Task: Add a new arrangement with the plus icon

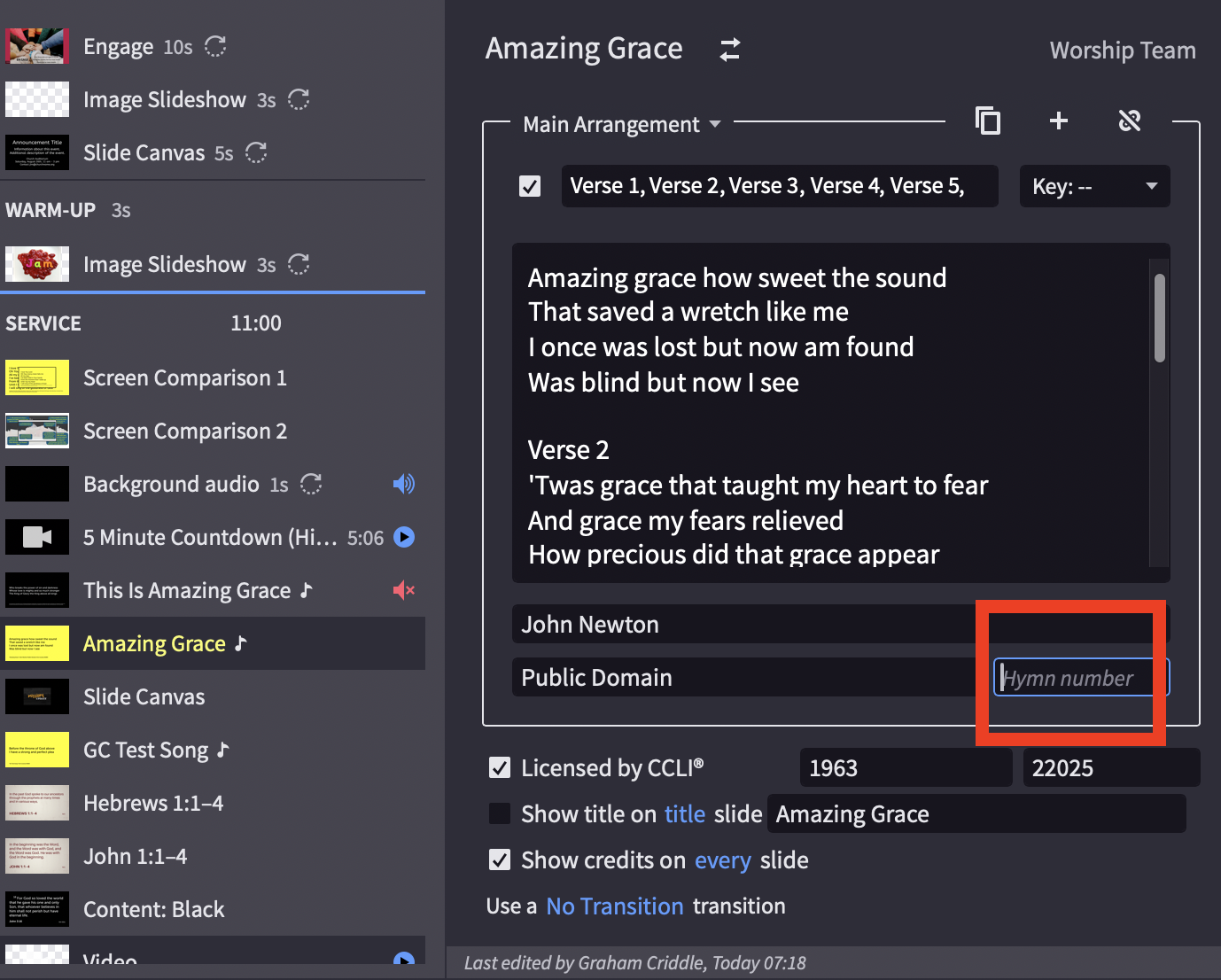Action: 1058,121
